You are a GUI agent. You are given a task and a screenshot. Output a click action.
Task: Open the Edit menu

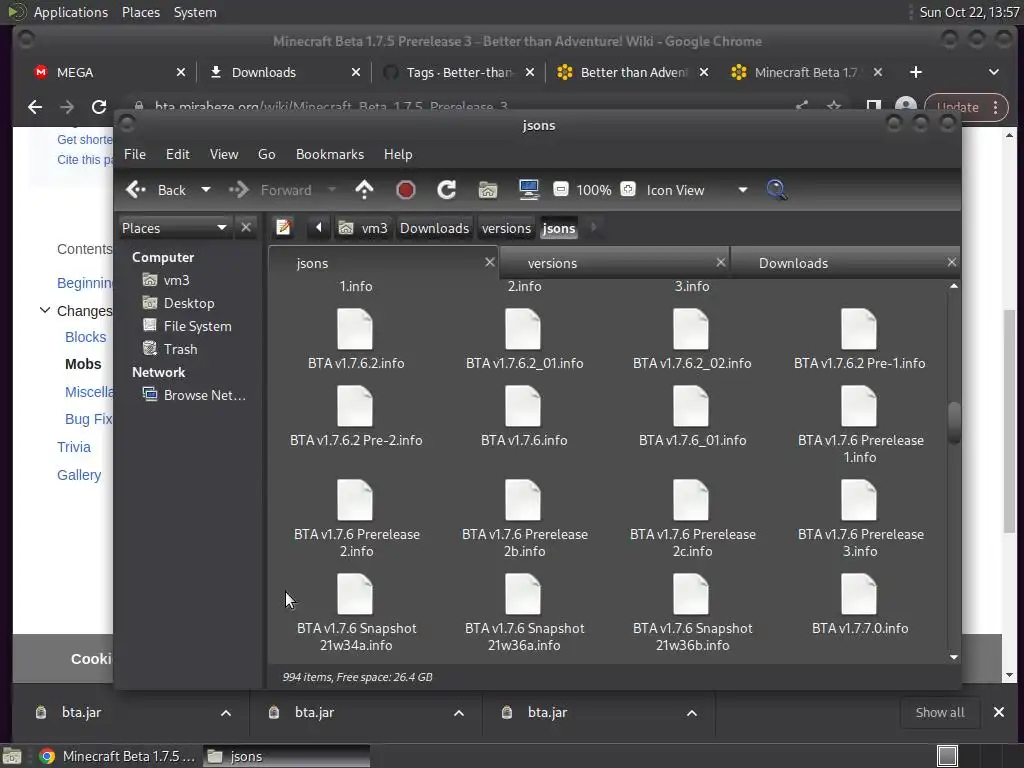(178, 154)
